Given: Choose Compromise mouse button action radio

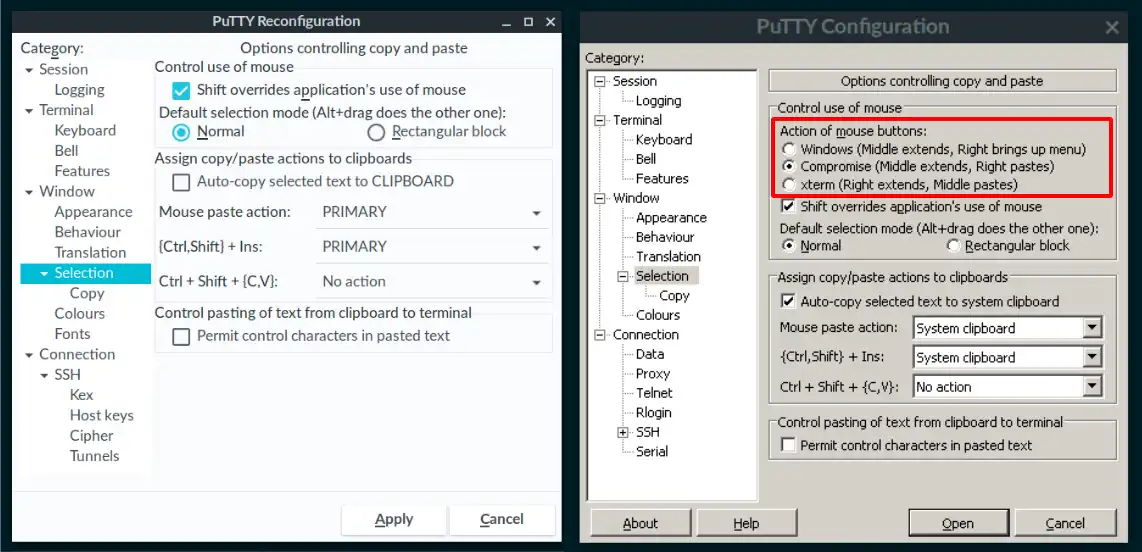Looking at the screenshot, I should point(788,167).
